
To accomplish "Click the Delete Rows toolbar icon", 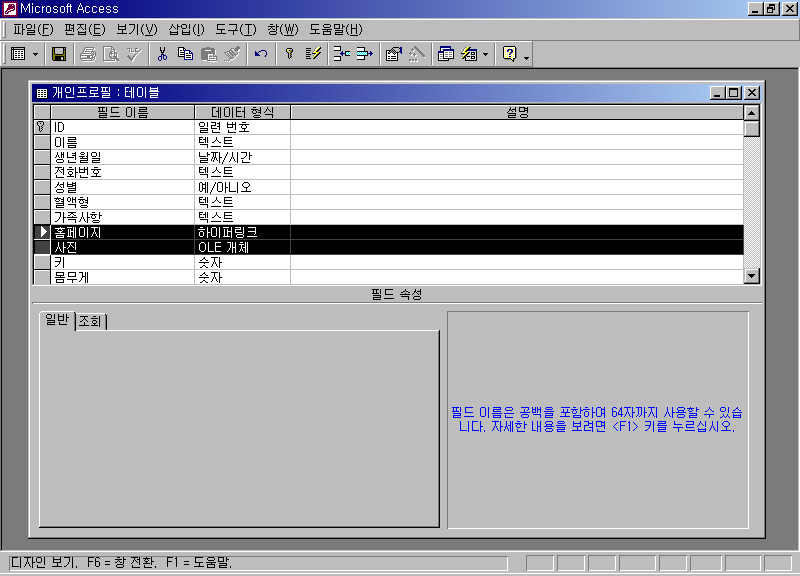I will (364, 54).
